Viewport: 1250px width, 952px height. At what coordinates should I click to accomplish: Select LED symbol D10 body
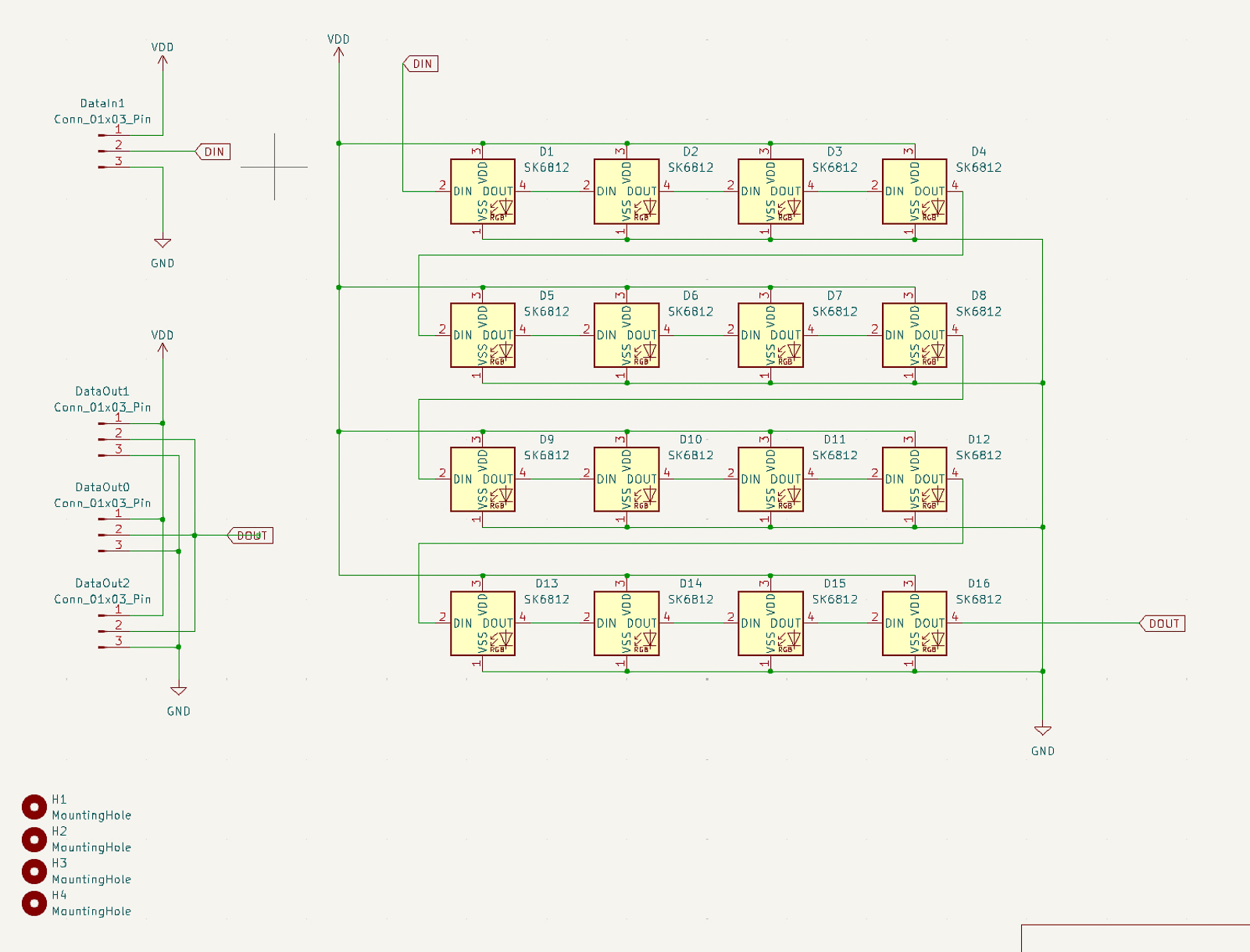point(627,480)
